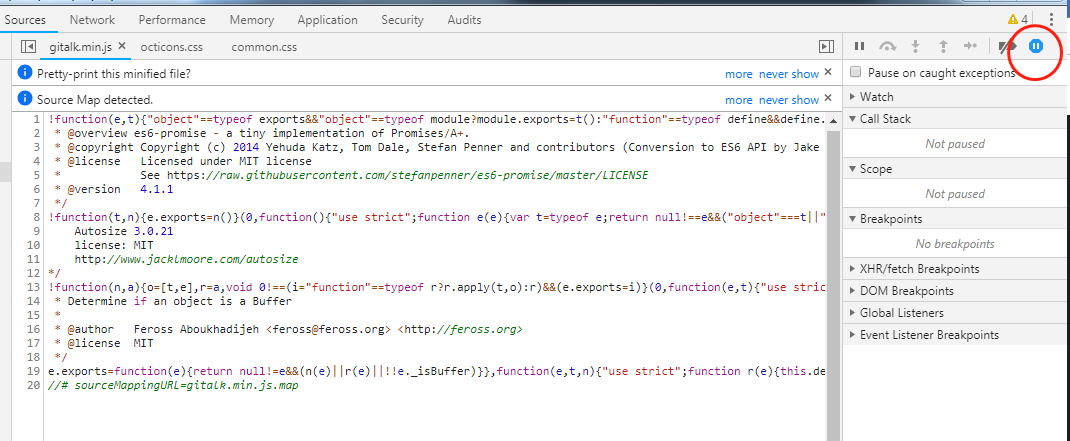Show the file navigator sidebar

tap(28, 46)
